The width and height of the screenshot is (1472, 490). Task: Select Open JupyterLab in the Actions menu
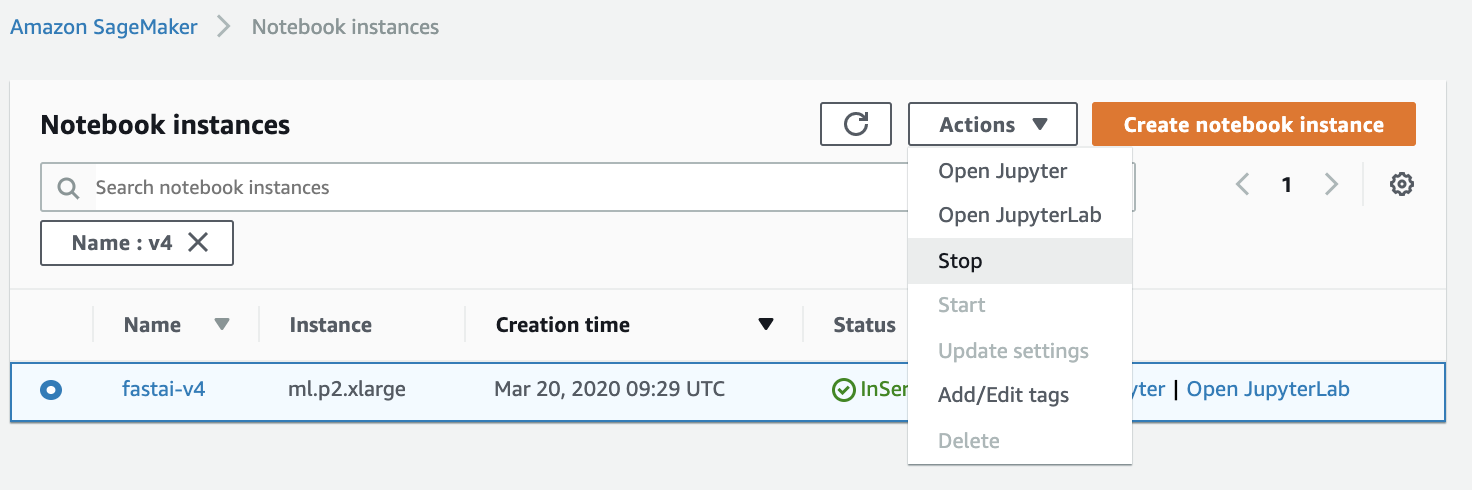[1019, 215]
